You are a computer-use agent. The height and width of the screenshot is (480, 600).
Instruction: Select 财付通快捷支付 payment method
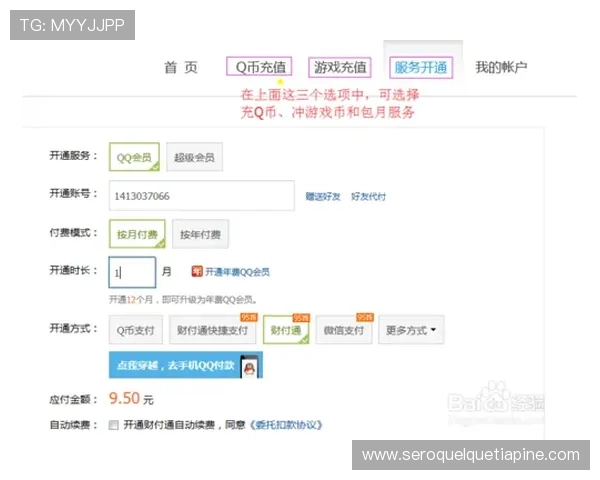213,330
